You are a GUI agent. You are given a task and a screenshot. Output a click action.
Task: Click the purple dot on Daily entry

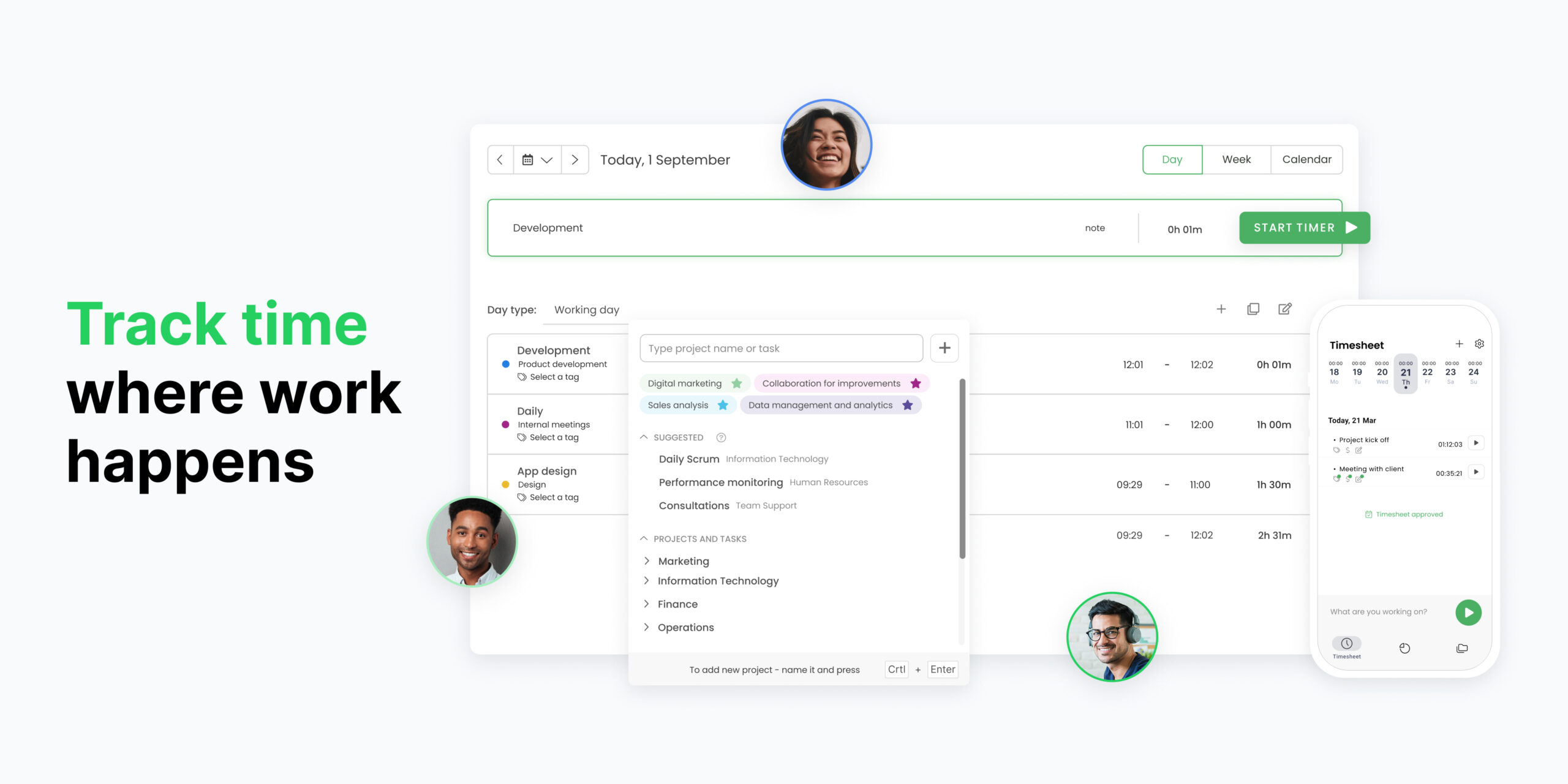coord(505,424)
